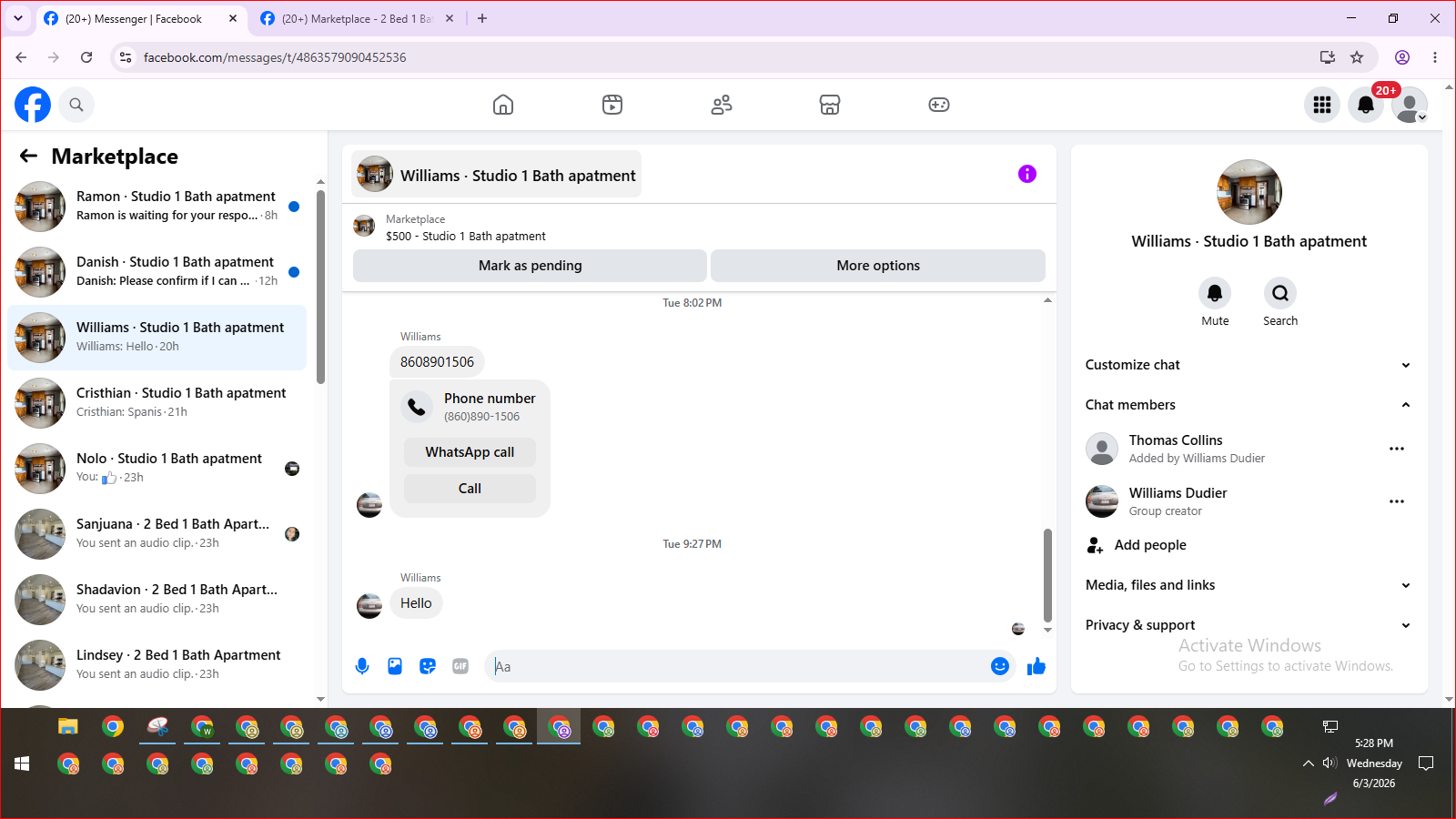The image size is (1456, 819).
Task: Open the Chrome tab search dropdown
Action: [18, 18]
